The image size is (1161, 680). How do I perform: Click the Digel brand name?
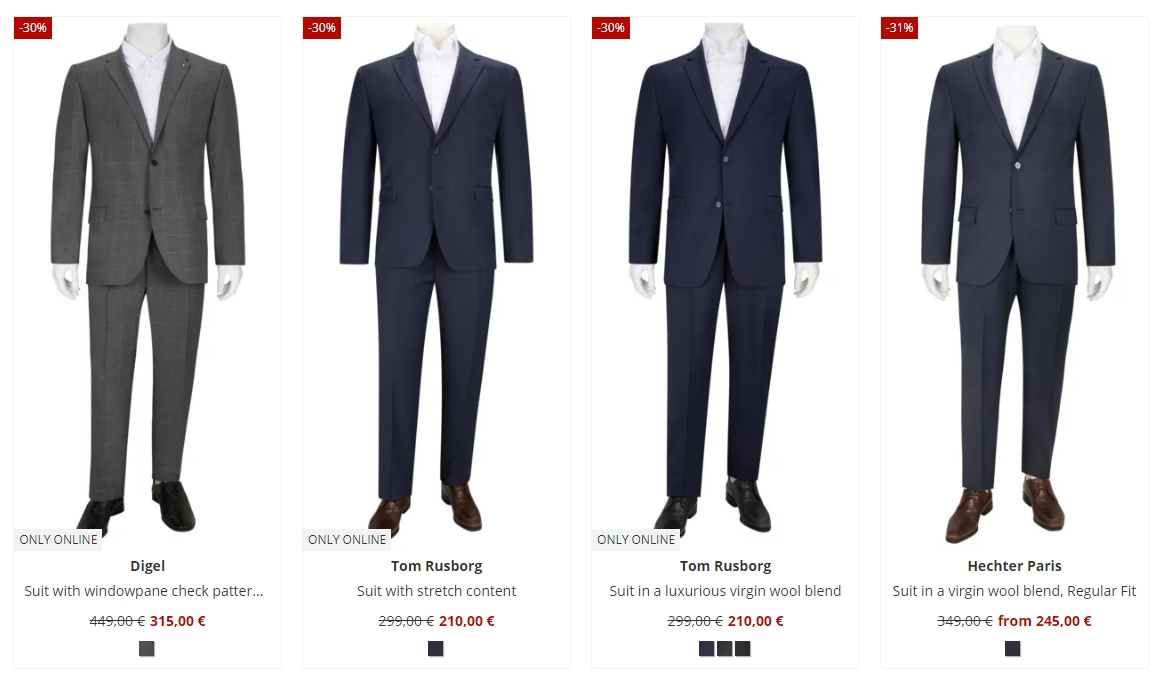tap(147, 566)
